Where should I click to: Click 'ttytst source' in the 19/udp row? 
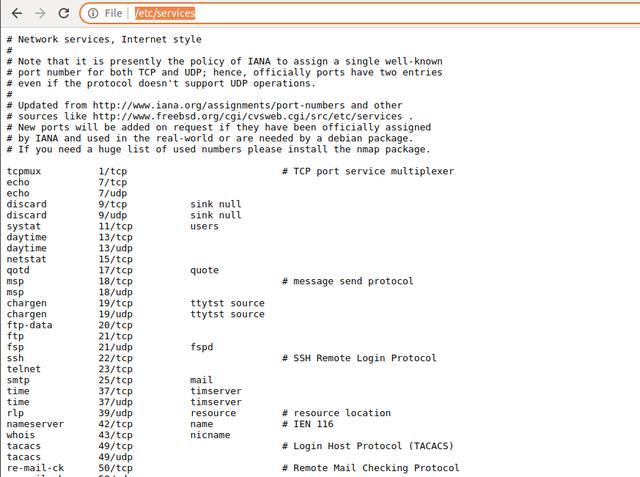tap(227, 315)
